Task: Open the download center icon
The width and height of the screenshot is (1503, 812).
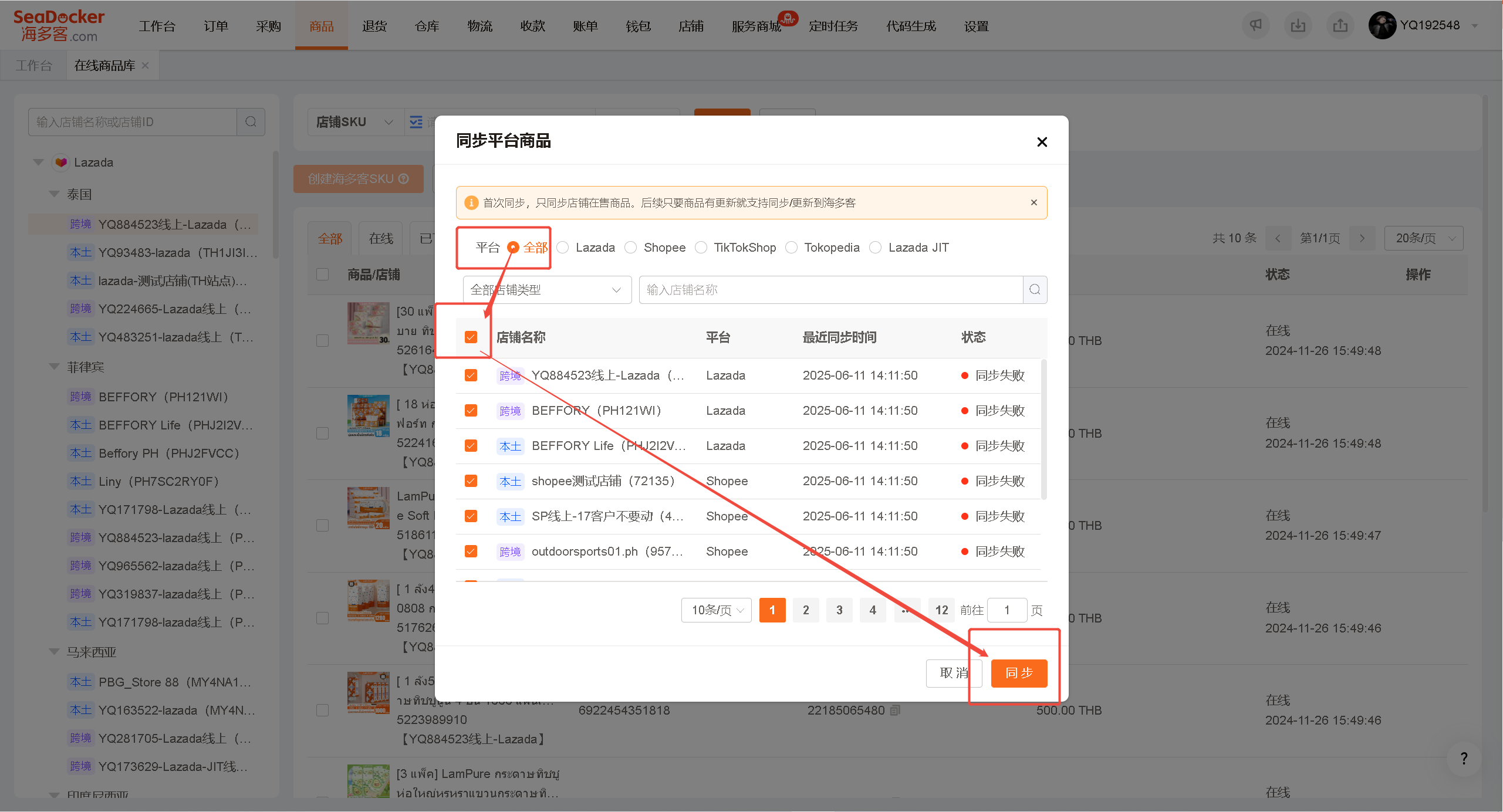Action: pos(1298,26)
